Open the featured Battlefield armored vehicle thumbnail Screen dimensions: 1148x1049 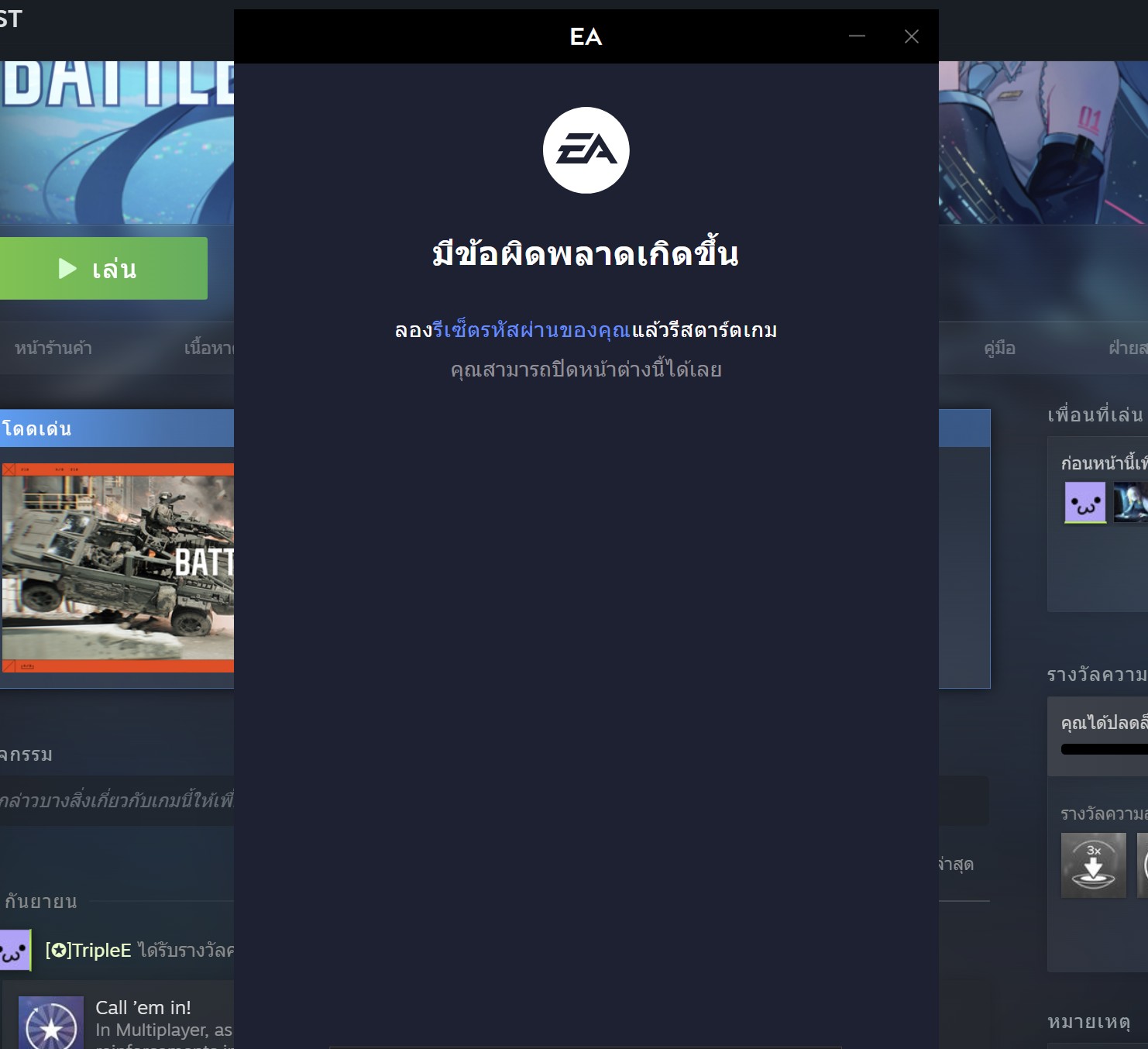(118, 568)
